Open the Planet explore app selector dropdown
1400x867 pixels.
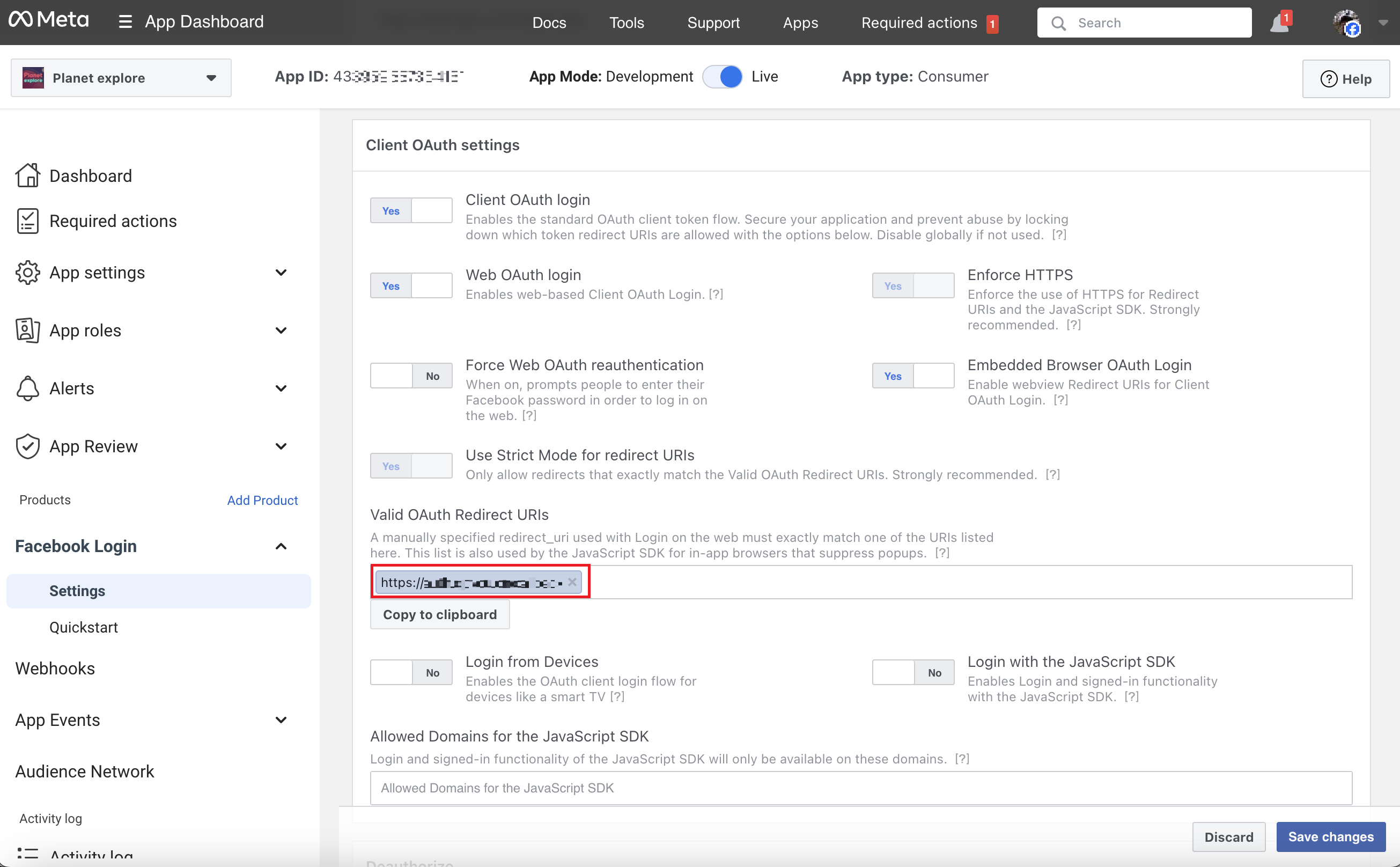(x=121, y=78)
